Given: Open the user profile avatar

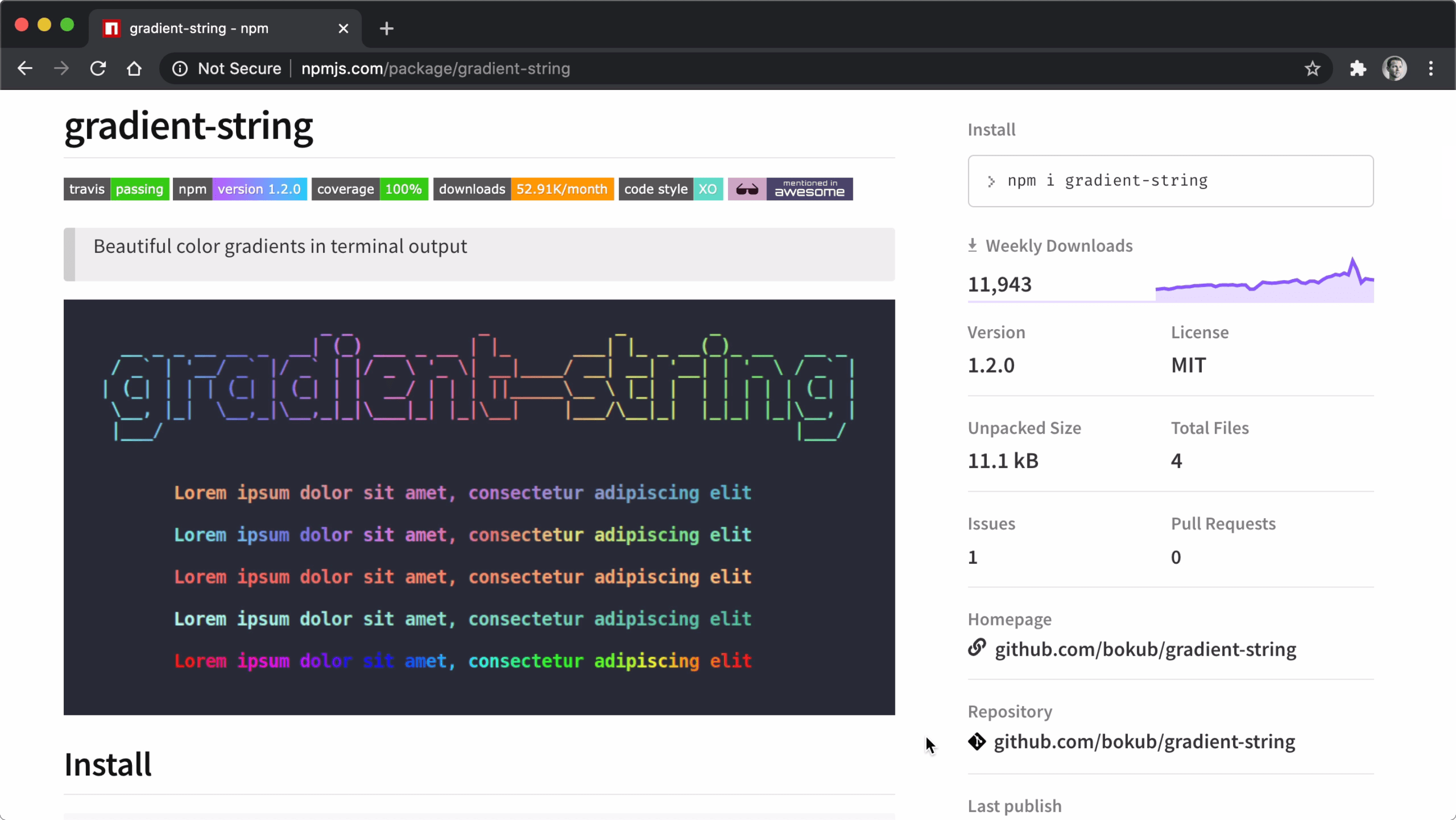Looking at the screenshot, I should coord(1394,68).
